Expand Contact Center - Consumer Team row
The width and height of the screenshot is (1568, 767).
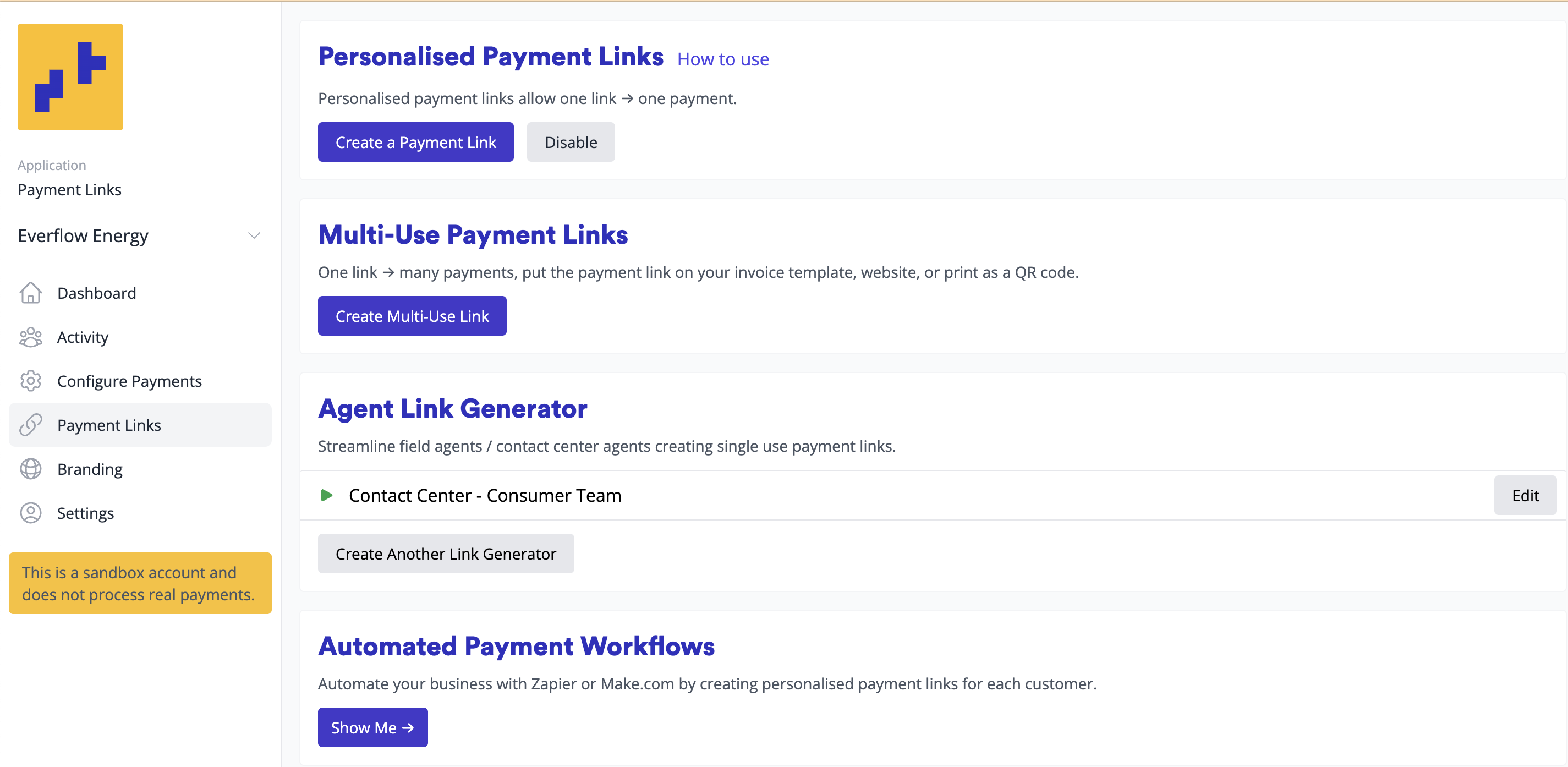pyautogui.click(x=327, y=496)
